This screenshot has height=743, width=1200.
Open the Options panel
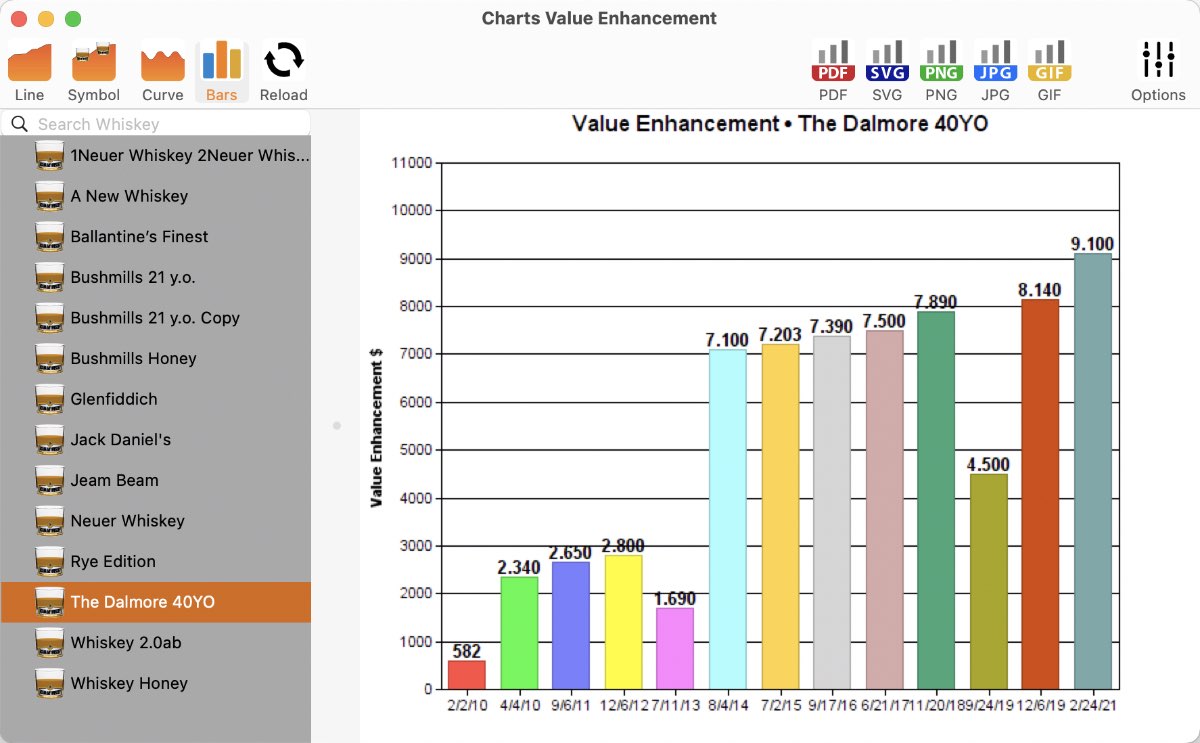[x=1158, y=72]
